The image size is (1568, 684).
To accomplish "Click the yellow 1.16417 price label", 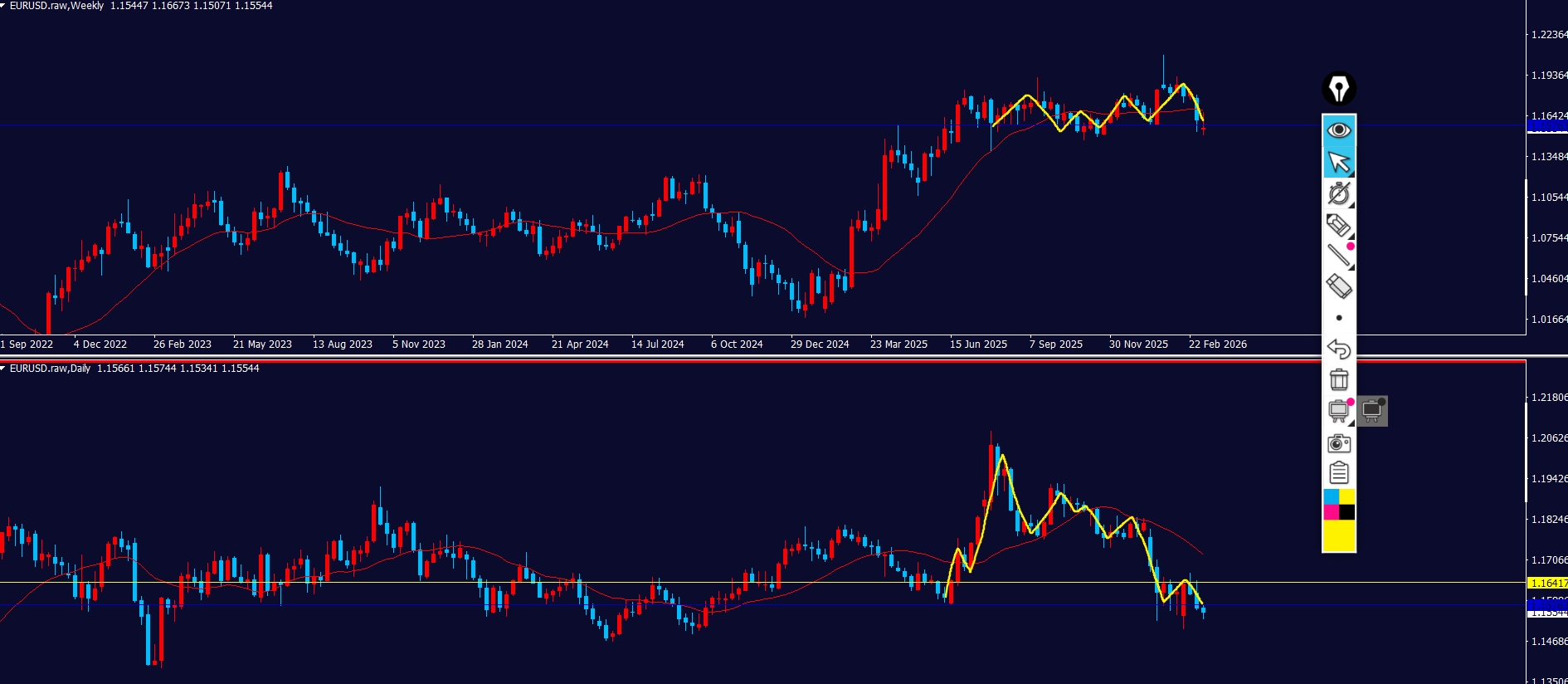I will [1547, 584].
